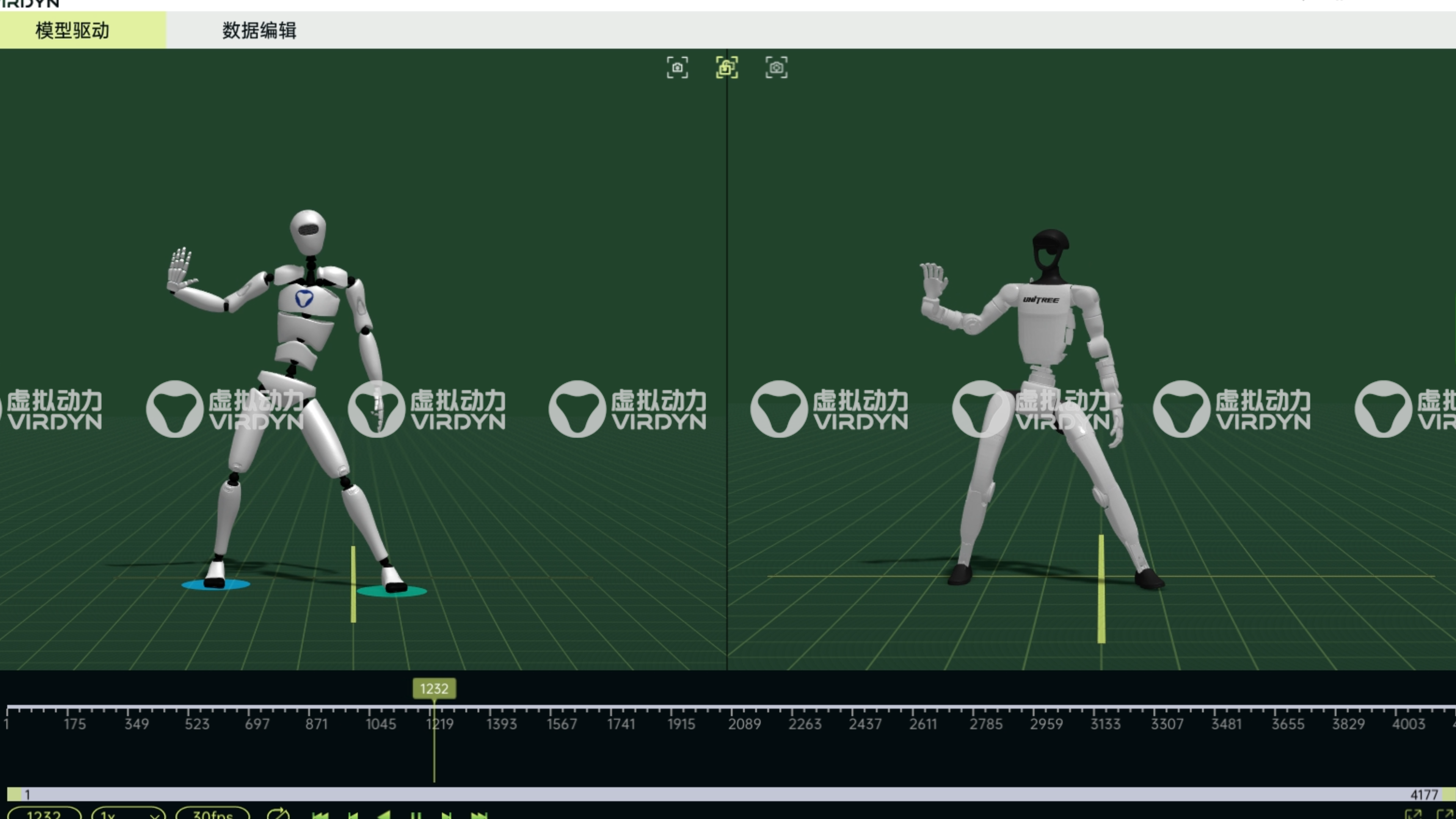The width and height of the screenshot is (1456, 819).
Task: Click the 1232 playhead marker on timeline
Action: click(434, 689)
